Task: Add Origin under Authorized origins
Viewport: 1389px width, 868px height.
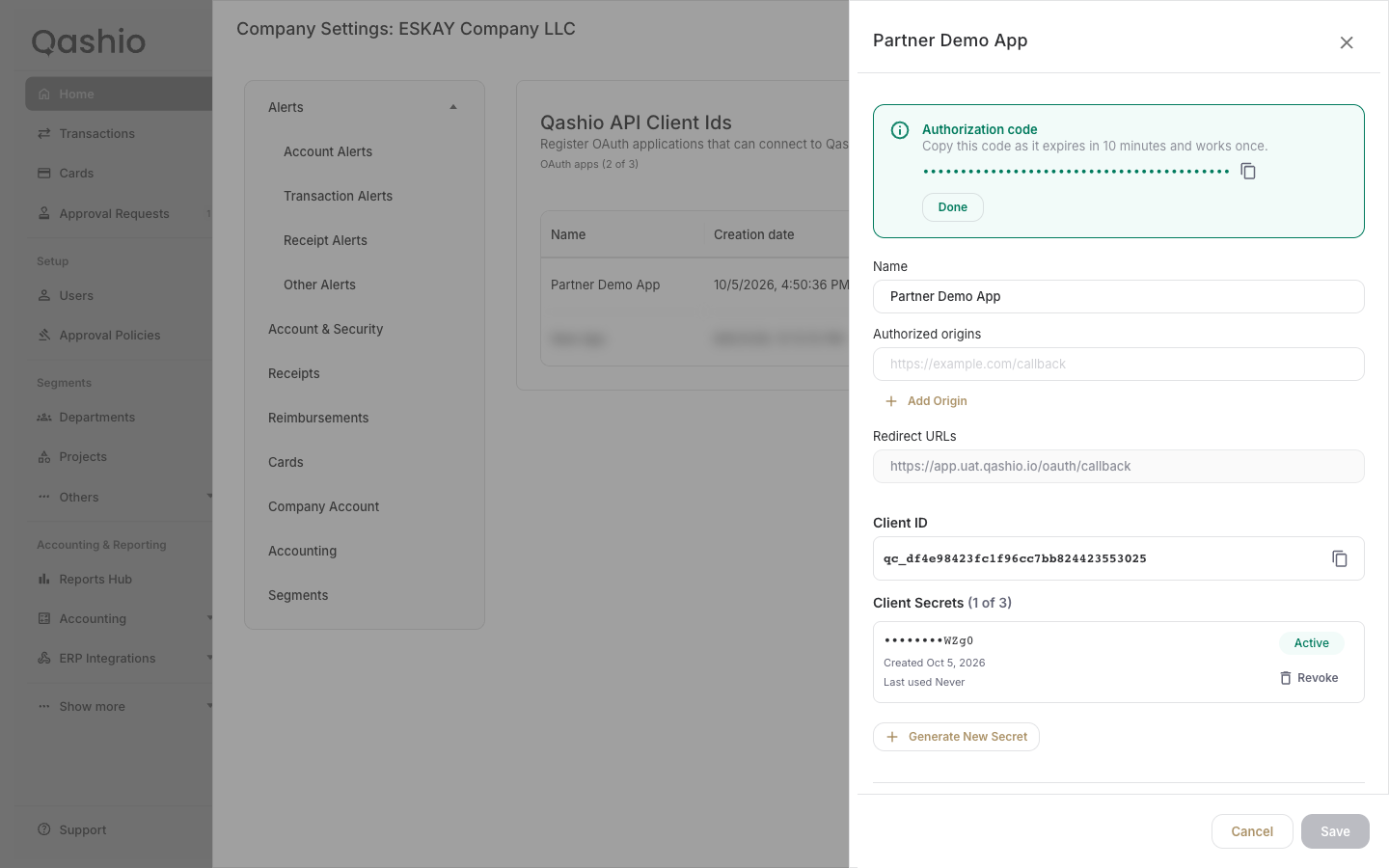Action: tap(926, 401)
